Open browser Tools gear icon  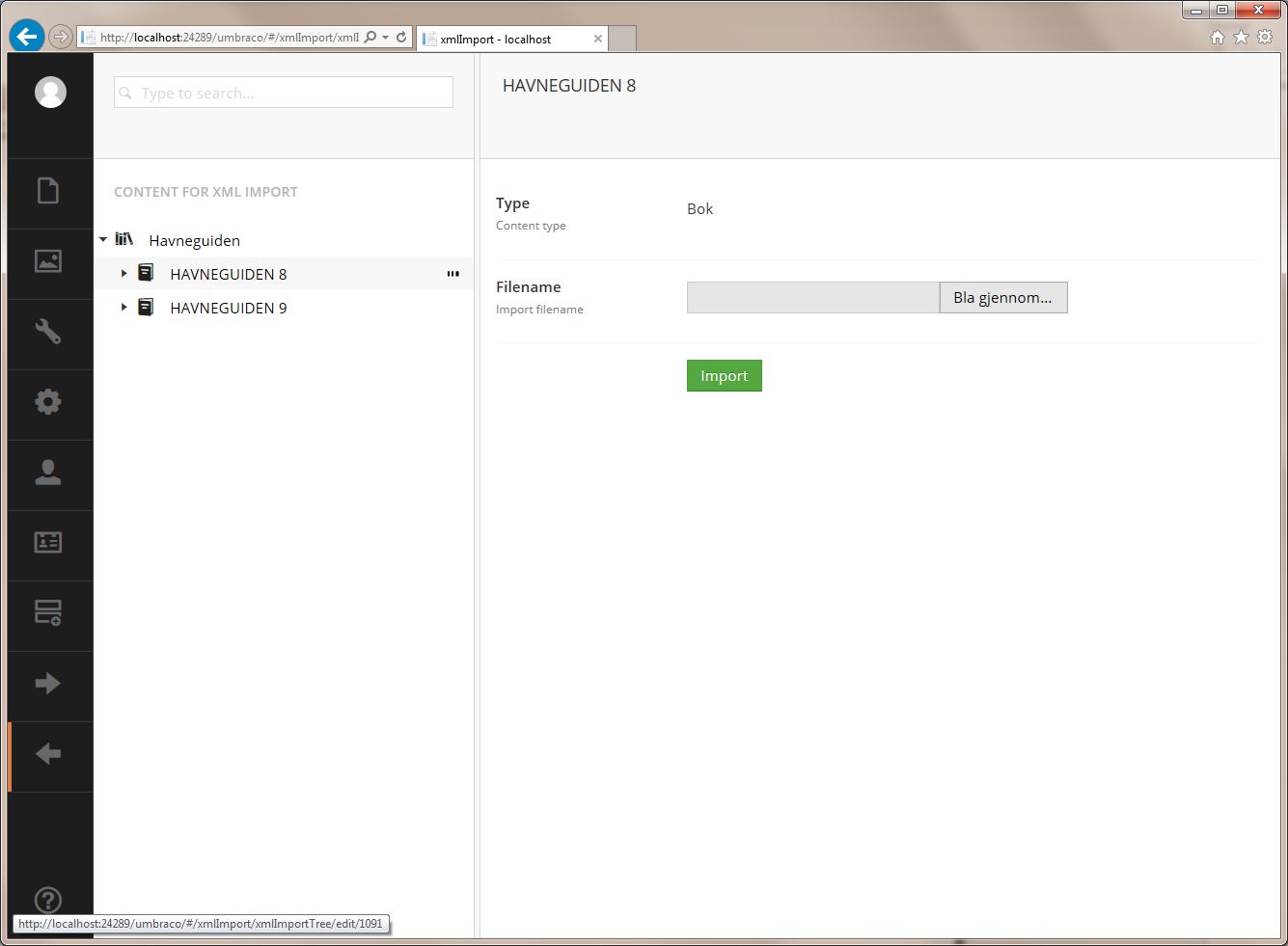click(1265, 37)
